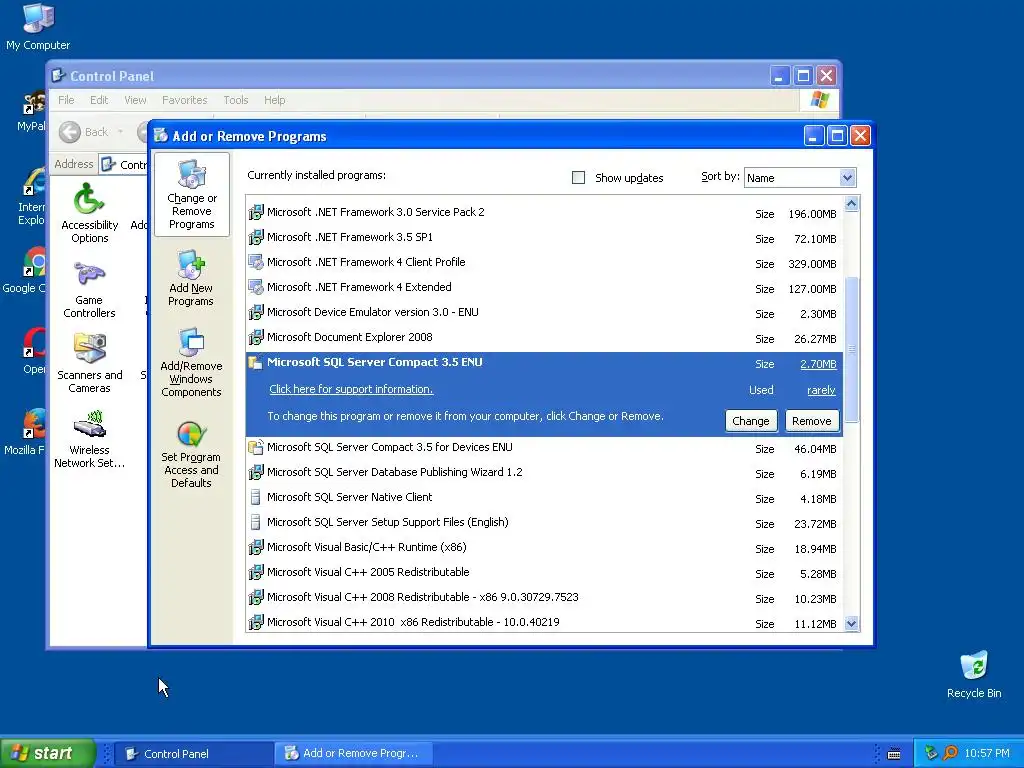The height and width of the screenshot is (768, 1024).
Task: Open My Computer desktop icon
Action: coord(38,27)
